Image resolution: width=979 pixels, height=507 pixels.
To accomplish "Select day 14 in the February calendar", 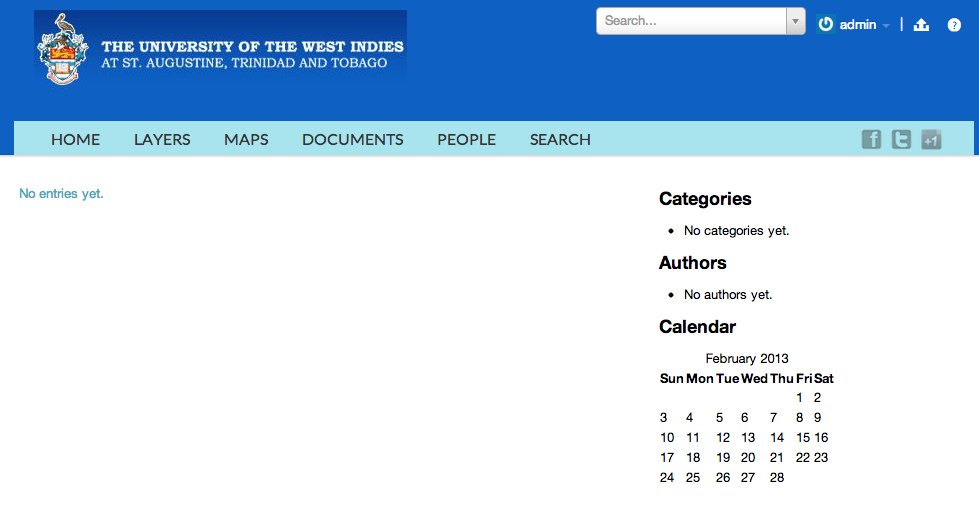I will pos(777,438).
